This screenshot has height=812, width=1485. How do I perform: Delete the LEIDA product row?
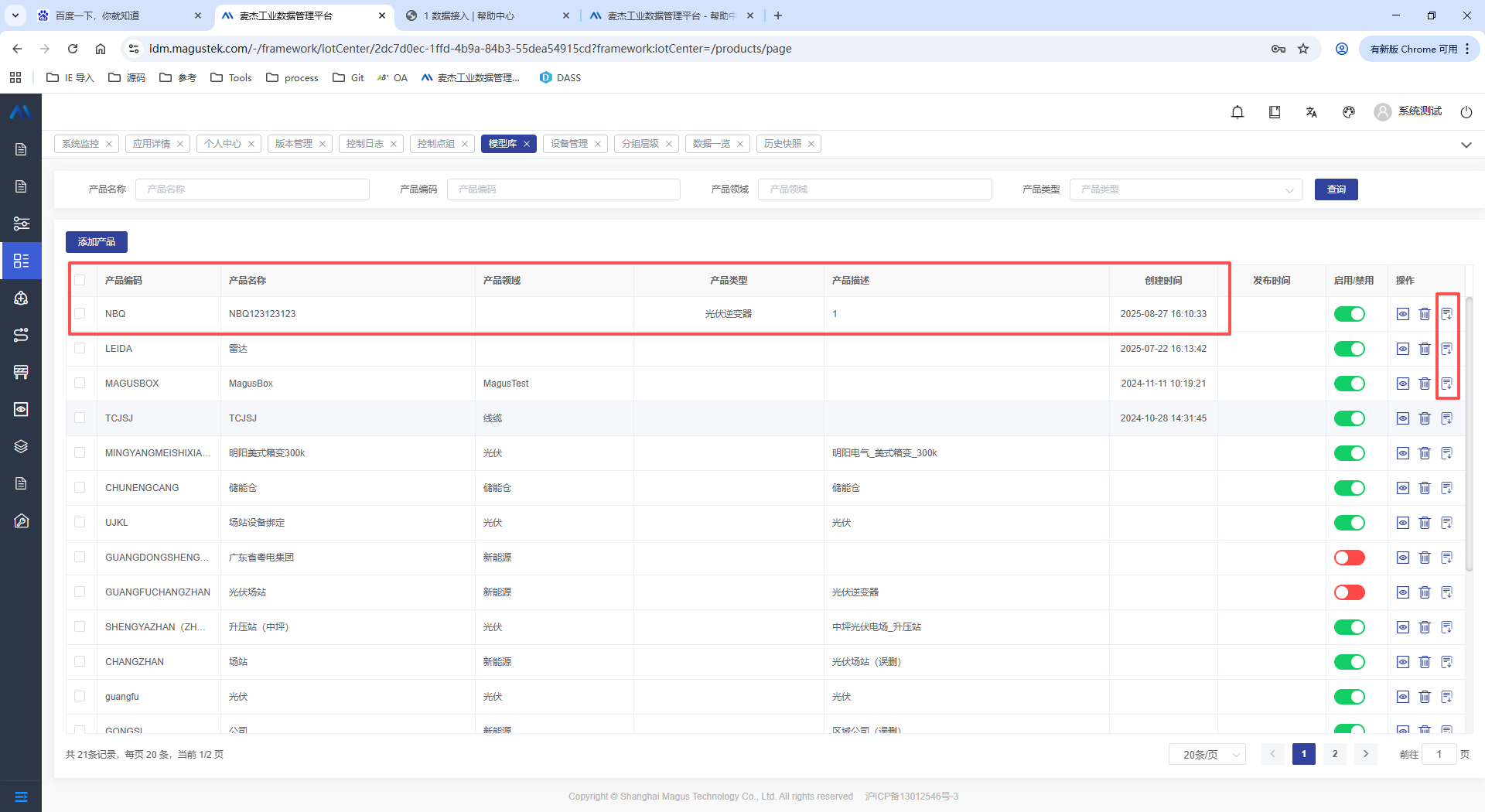1425,349
